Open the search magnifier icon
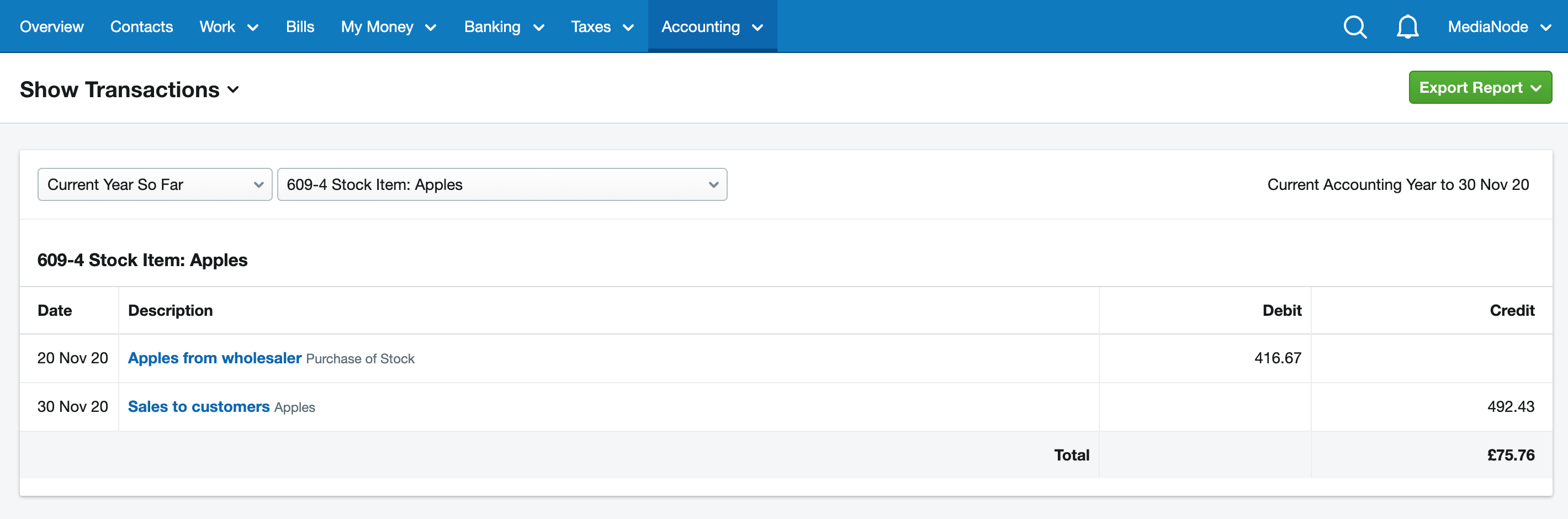Viewport: 1568px width, 519px height. pos(1355,27)
